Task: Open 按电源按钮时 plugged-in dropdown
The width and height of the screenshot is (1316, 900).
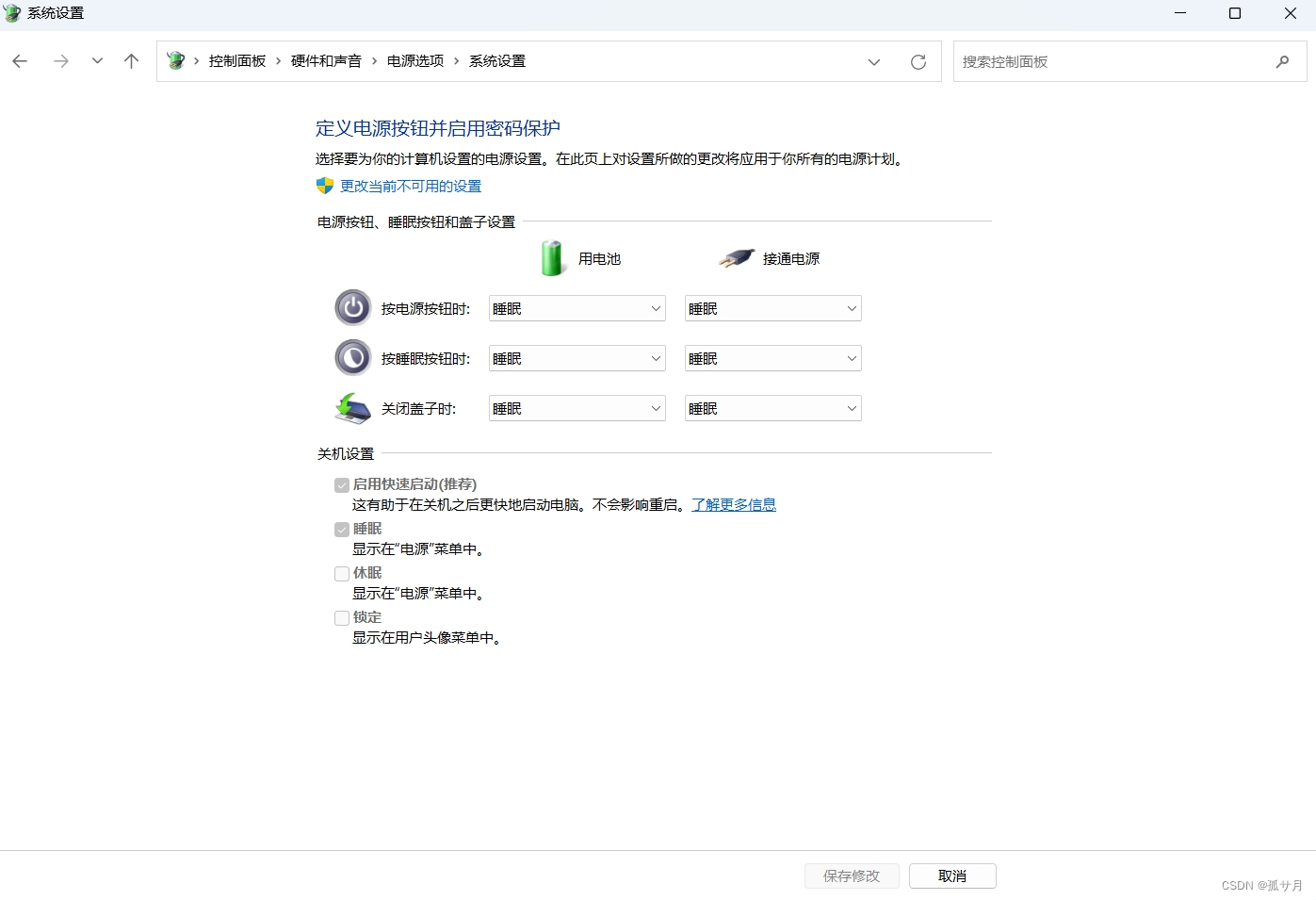Action: coord(773,308)
